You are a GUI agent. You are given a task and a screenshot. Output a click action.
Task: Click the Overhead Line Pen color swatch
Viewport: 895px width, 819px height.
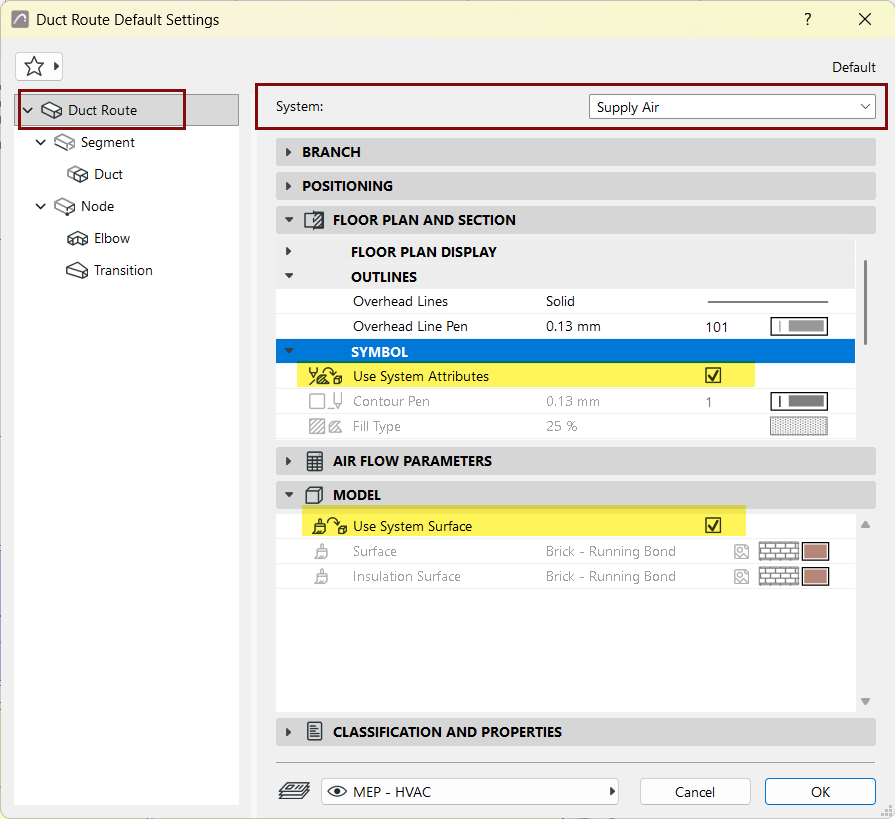799,326
